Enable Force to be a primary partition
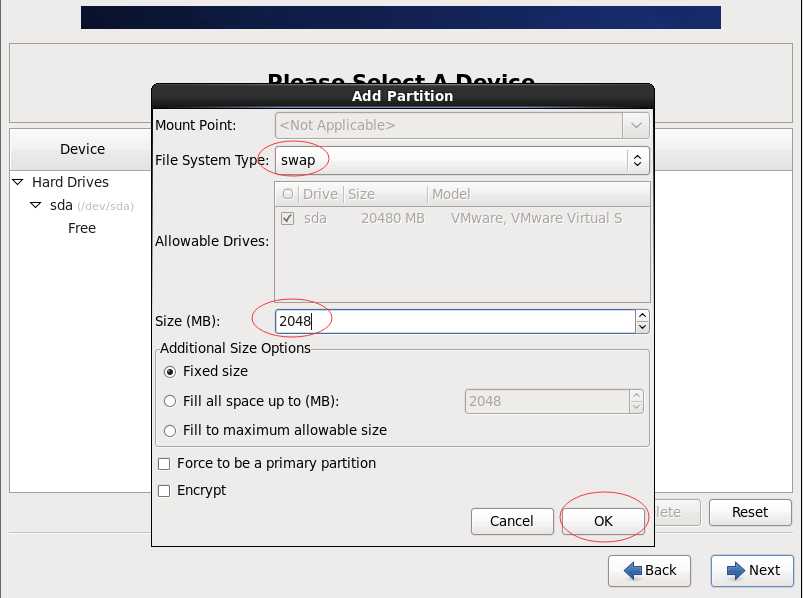This screenshot has width=803, height=598. pos(164,464)
